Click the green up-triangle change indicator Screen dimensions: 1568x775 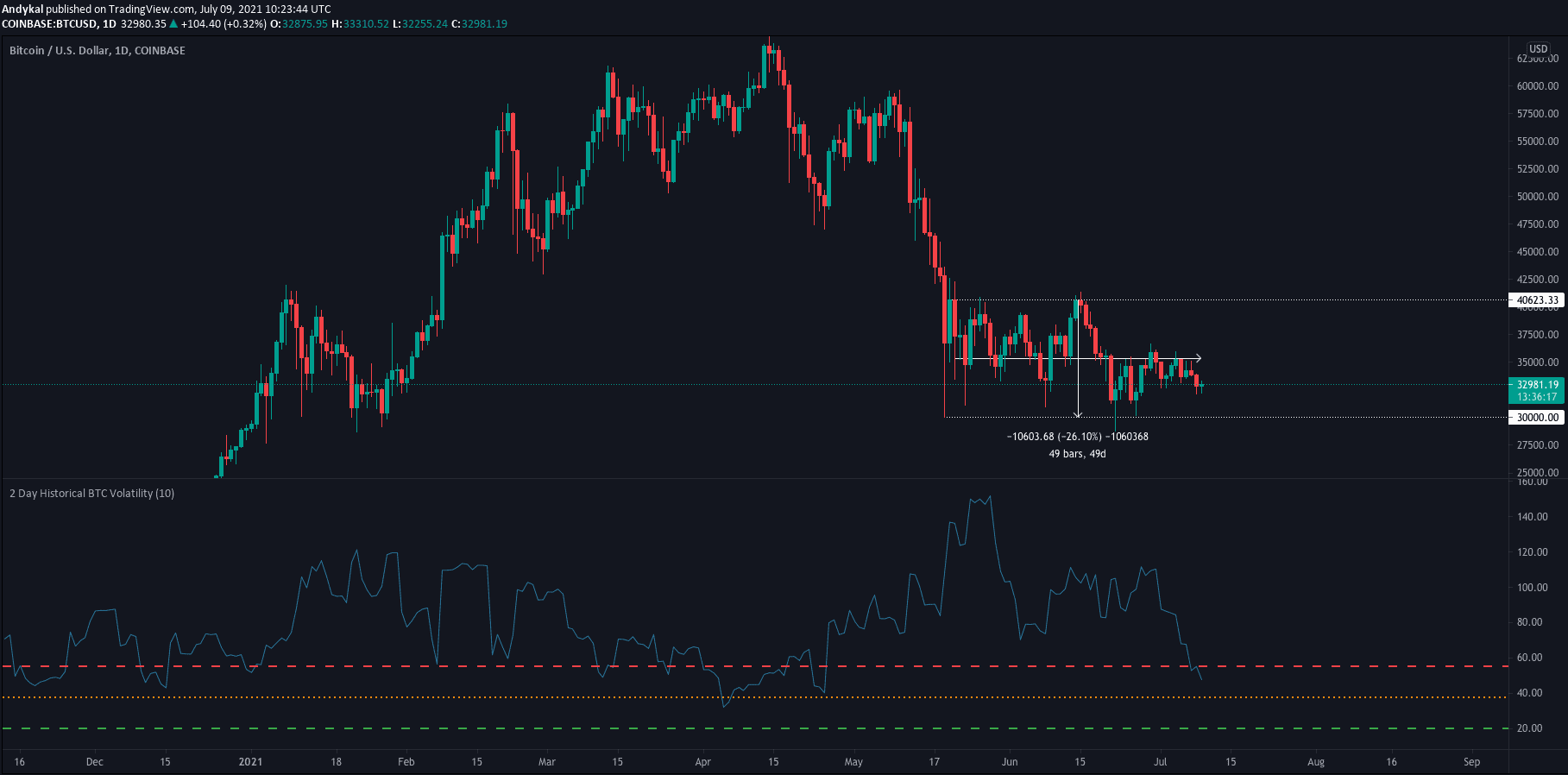174,24
